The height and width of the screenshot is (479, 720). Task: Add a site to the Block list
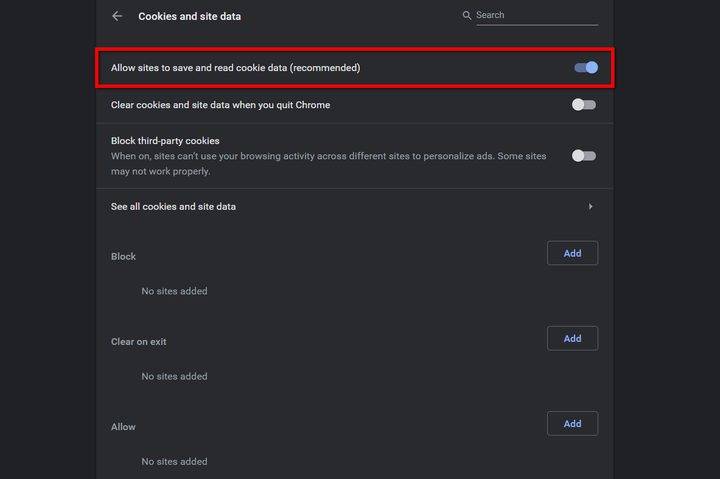572,253
